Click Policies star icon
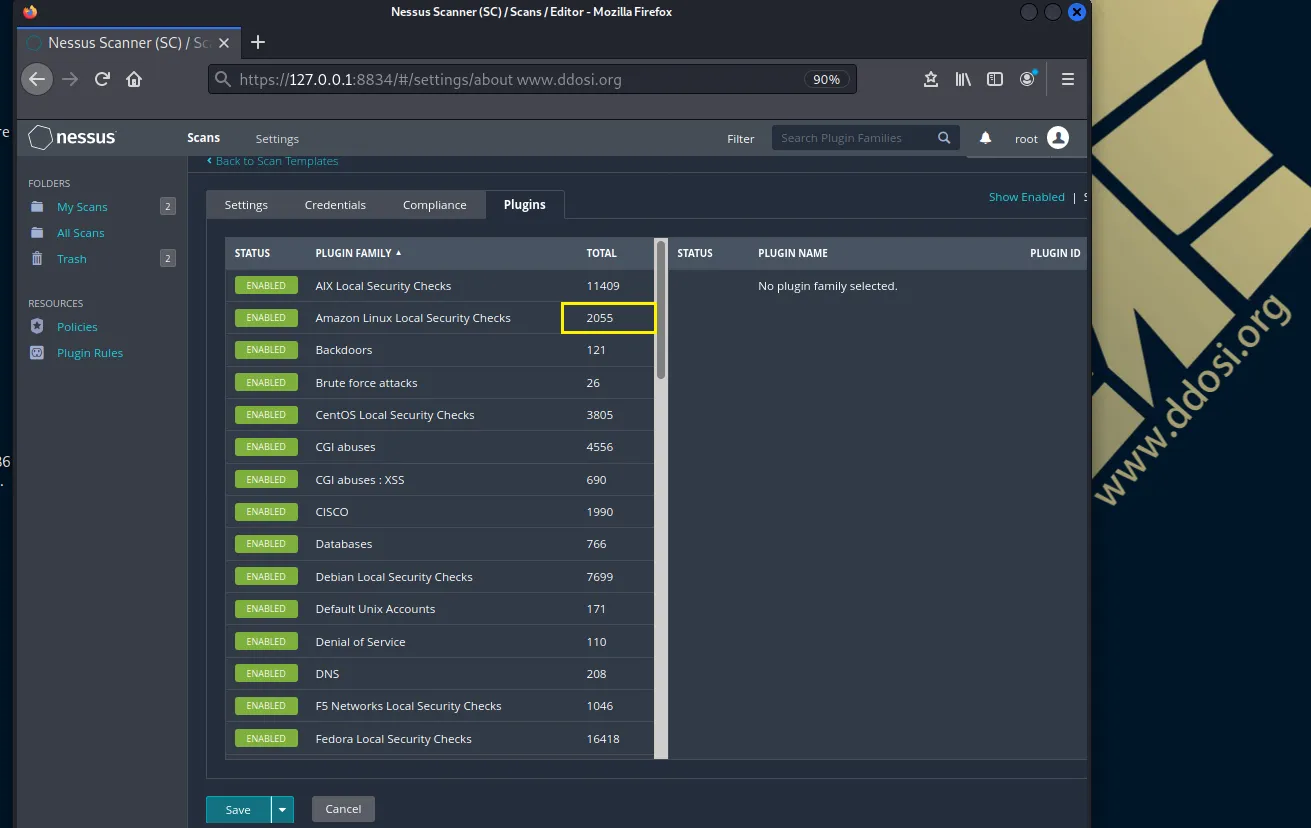Viewport: 1311px width, 828px height. [x=37, y=327]
